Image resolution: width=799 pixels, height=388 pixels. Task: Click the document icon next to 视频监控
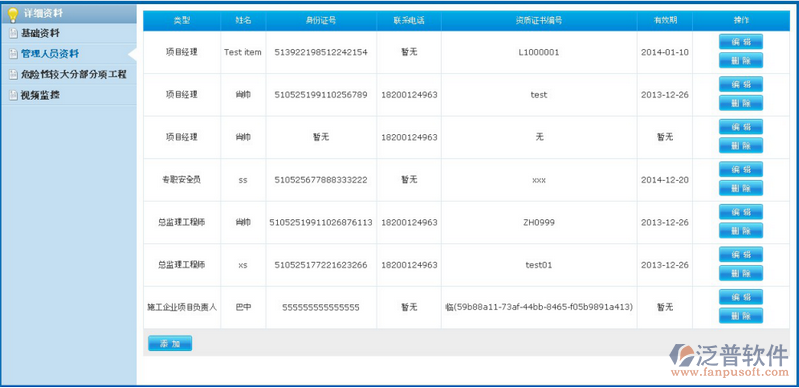point(13,95)
